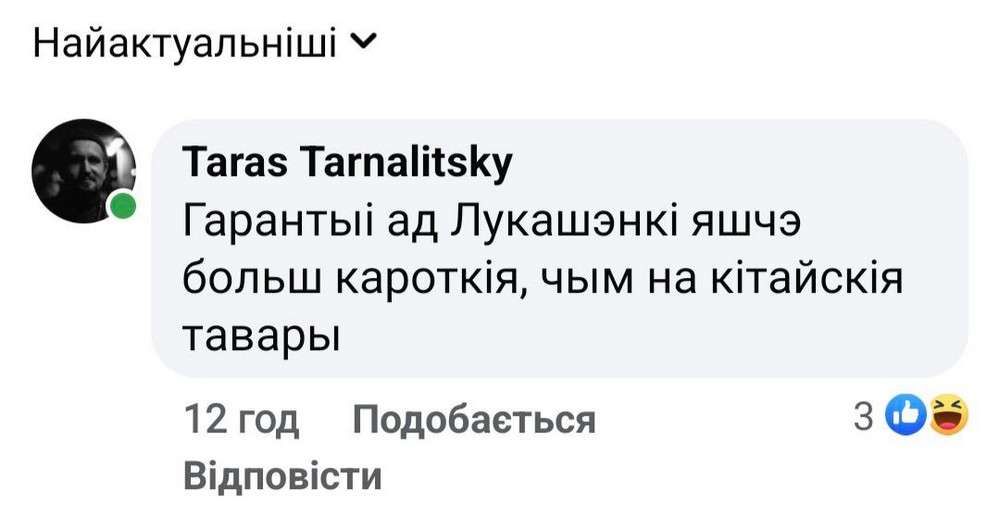Open the Taras Tarnalitsky name link
The image size is (1000, 529).
[x=348, y=162]
